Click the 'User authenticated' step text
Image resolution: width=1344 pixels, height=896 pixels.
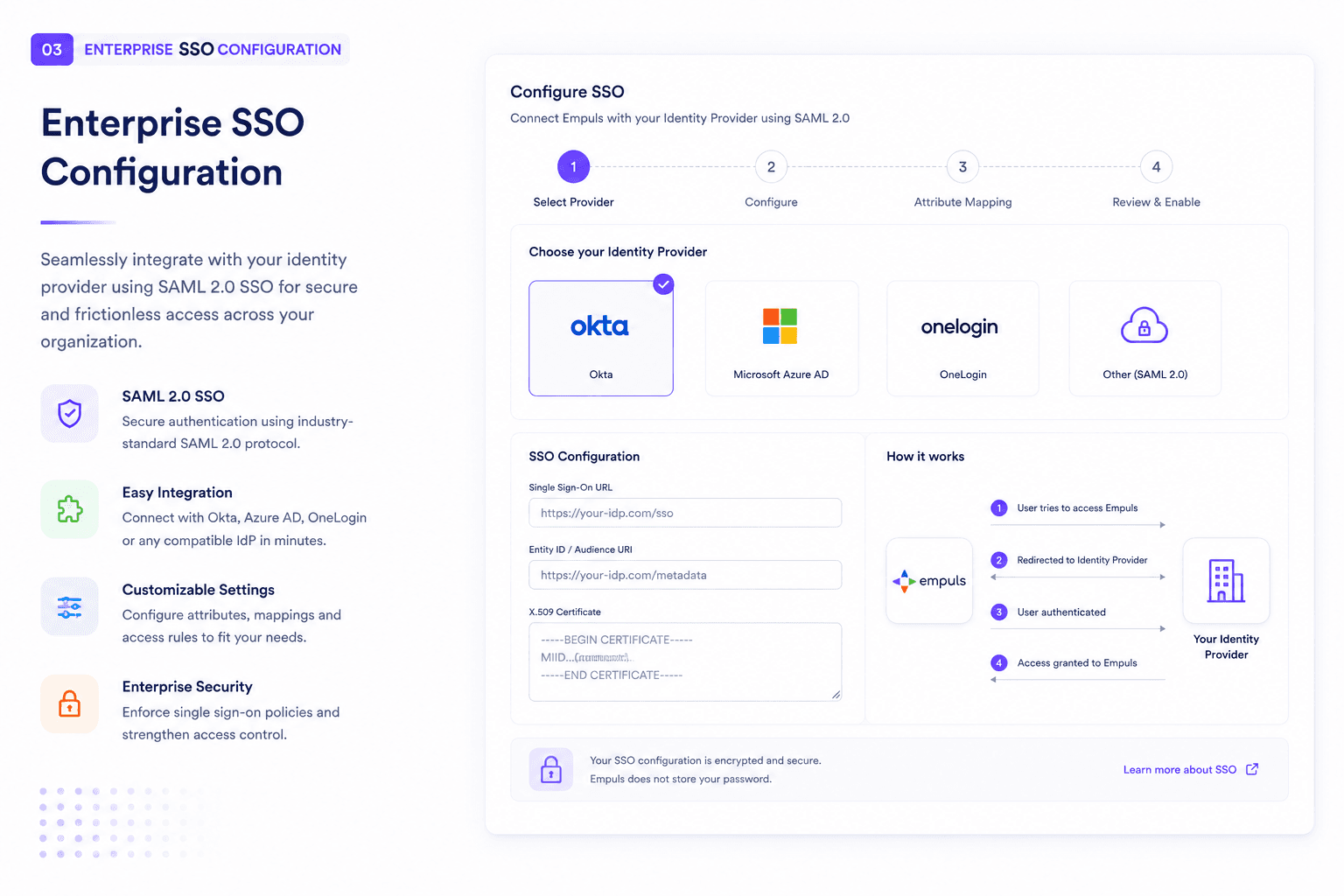(x=1061, y=612)
